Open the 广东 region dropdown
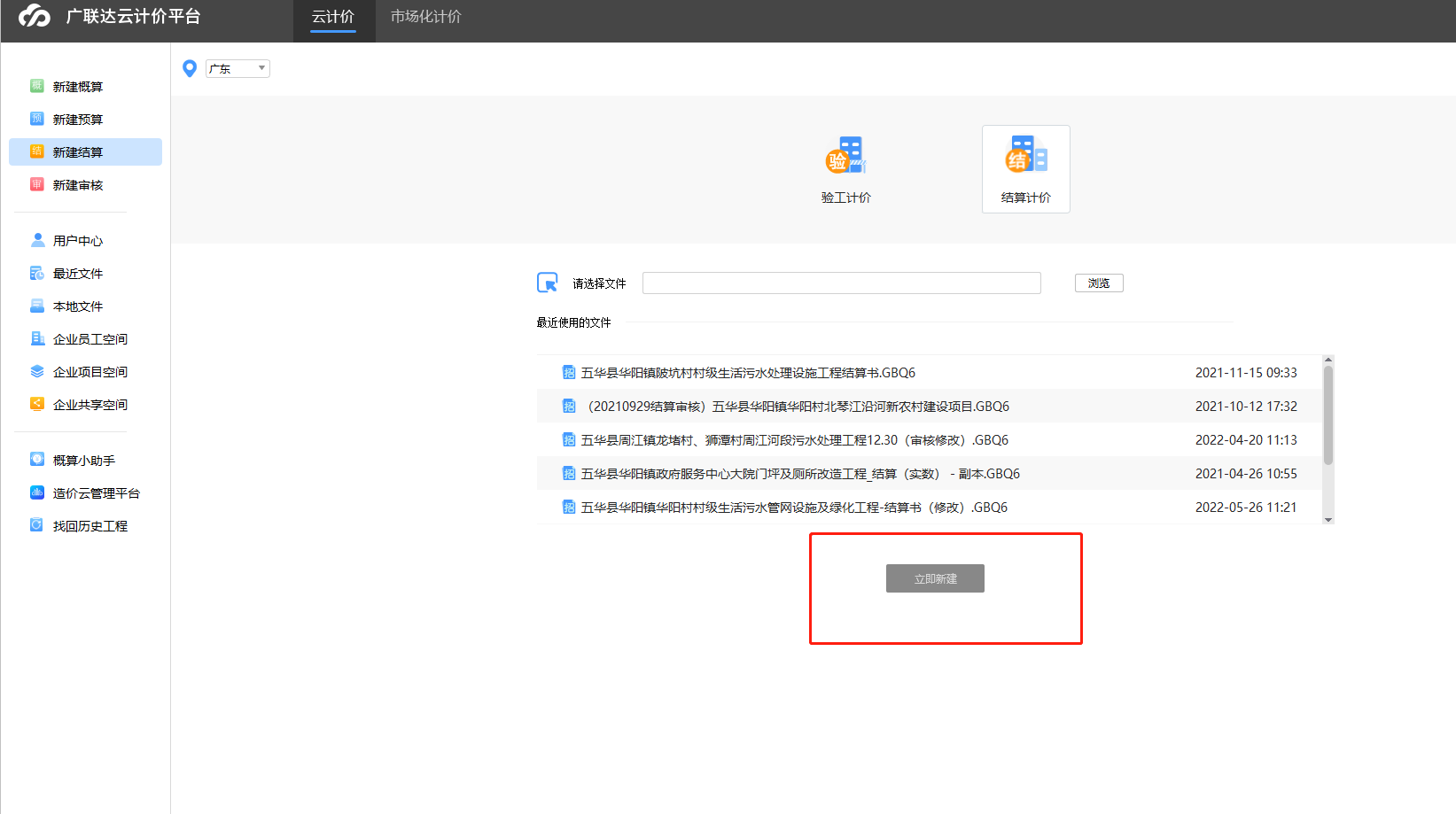This screenshot has width=1456, height=814. (237, 68)
